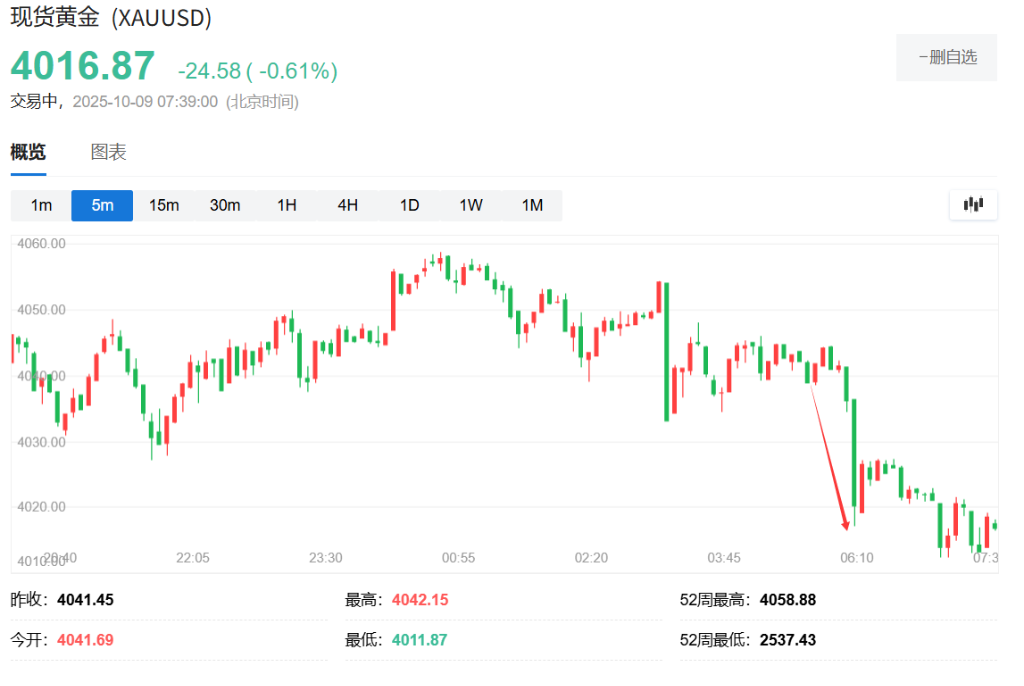Set the chart to 30m interval
This screenshot has height=686, width=1024.
[x=225, y=205]
